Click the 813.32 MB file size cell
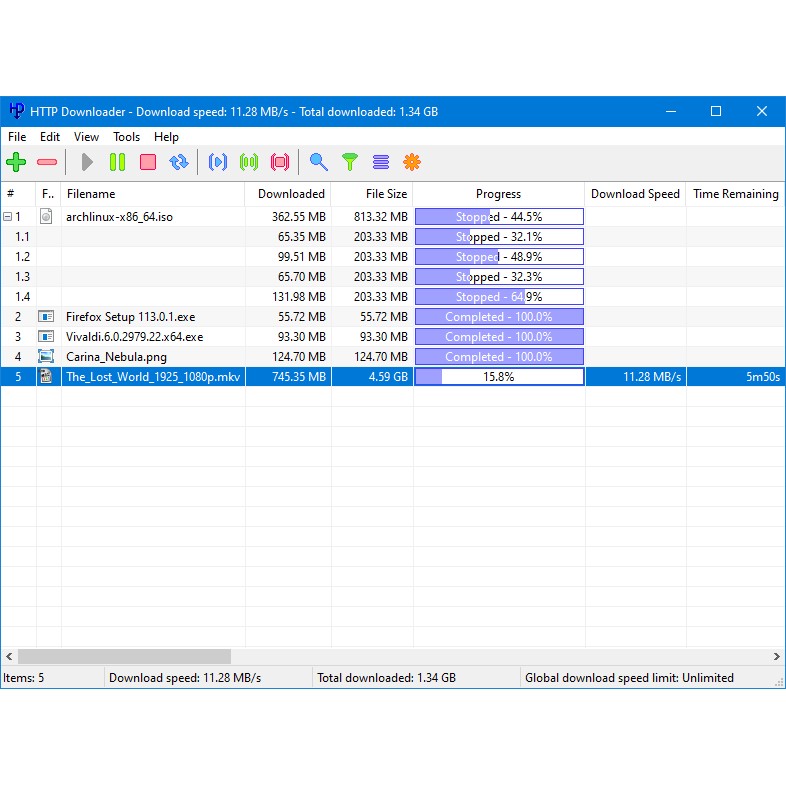The height and width of the screenshot is (786, 786). tap(372, 217)
